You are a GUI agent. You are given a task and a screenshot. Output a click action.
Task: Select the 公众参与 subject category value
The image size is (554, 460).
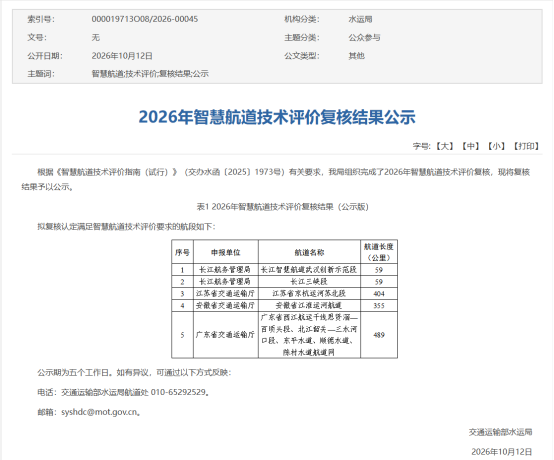point(364,37)
